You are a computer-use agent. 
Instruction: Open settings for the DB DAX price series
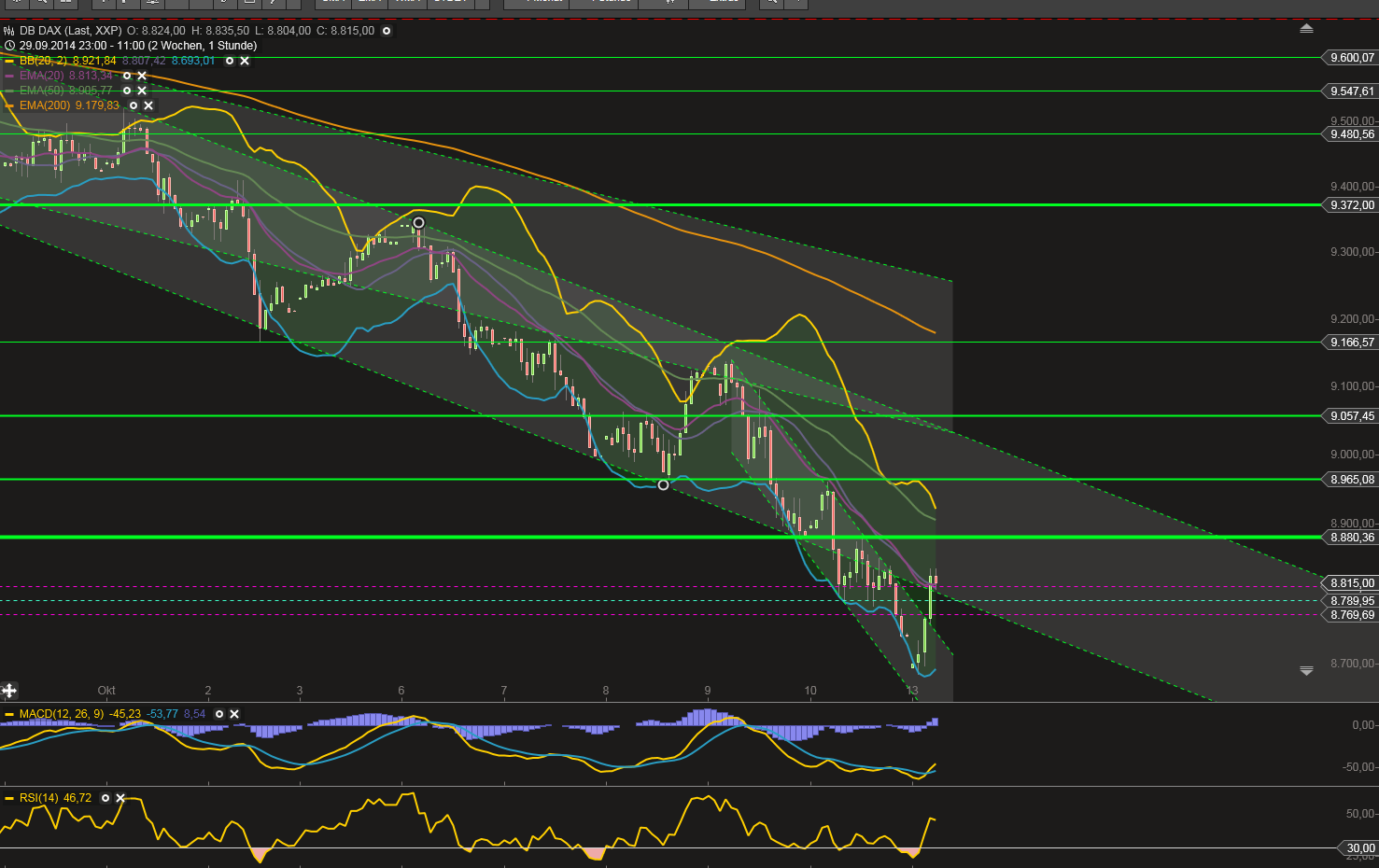coord(387,31)
